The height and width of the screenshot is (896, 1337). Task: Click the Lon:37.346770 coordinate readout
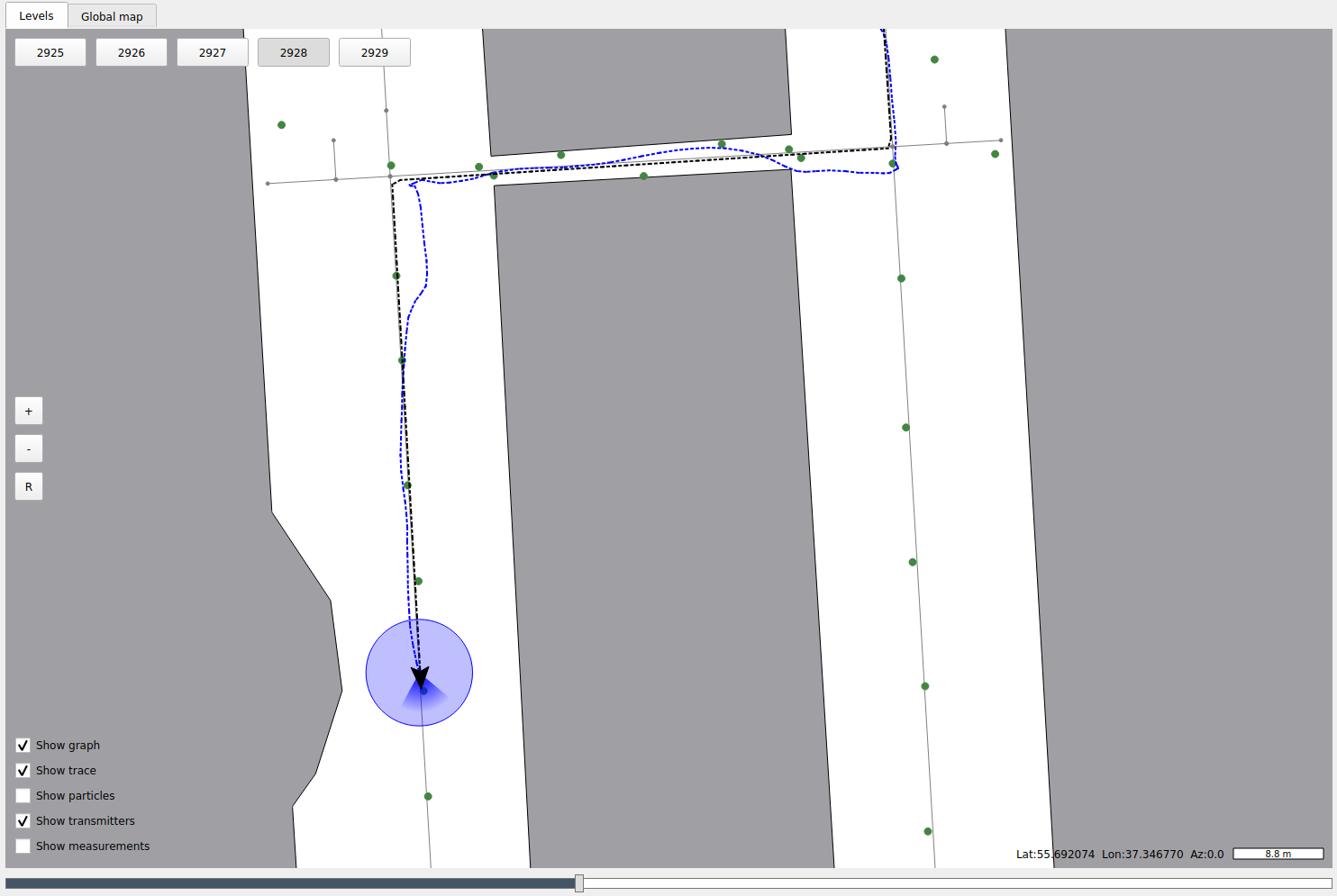[x=1142, y=854]
